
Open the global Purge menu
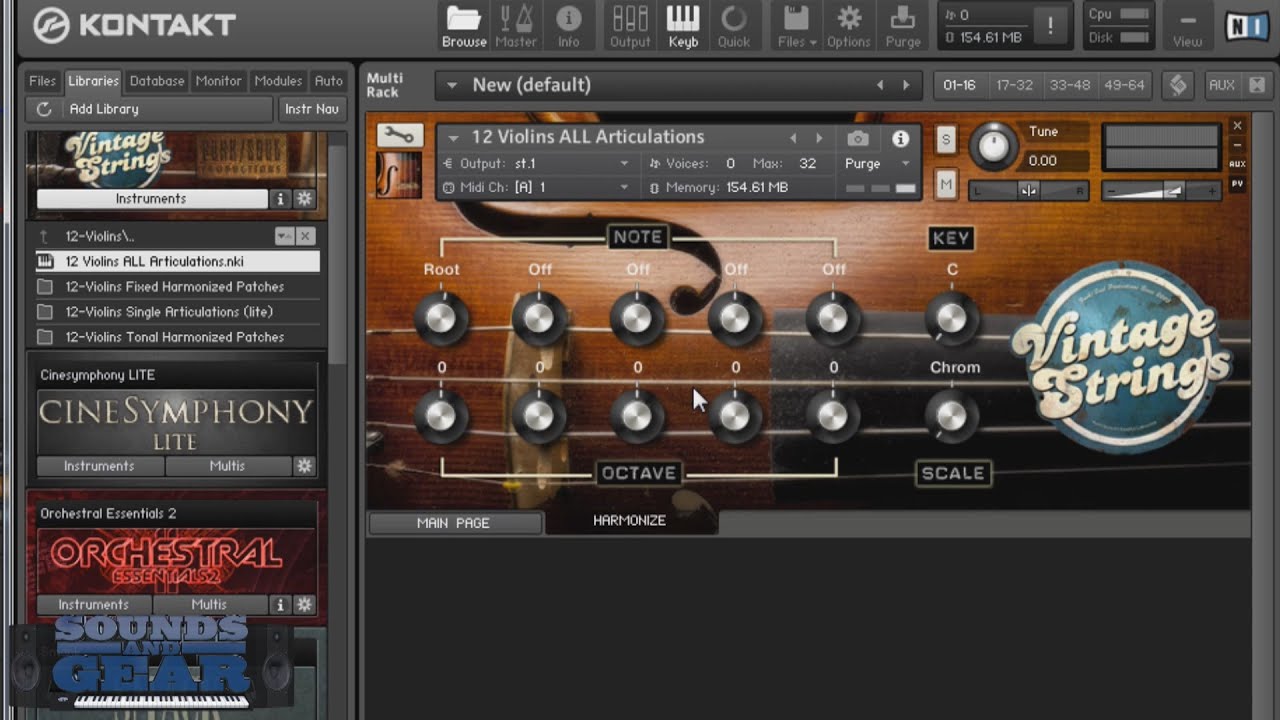pyautogui.click(x=903, y=26)
